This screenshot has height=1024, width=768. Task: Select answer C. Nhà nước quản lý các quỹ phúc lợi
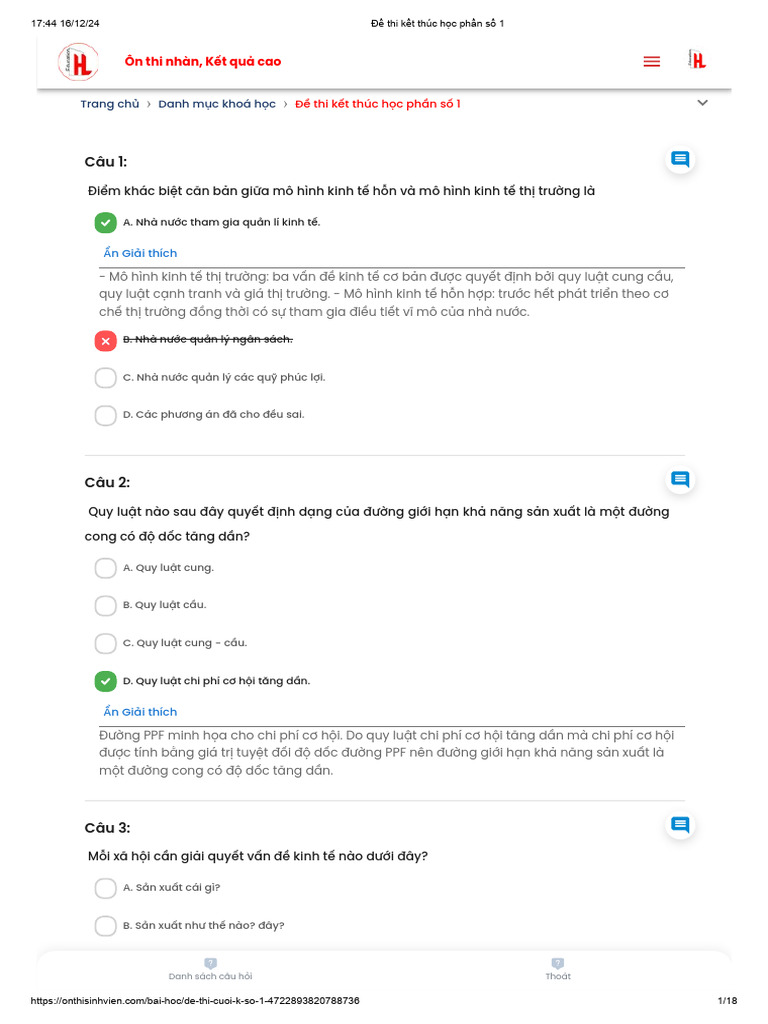tap(106, 378)
